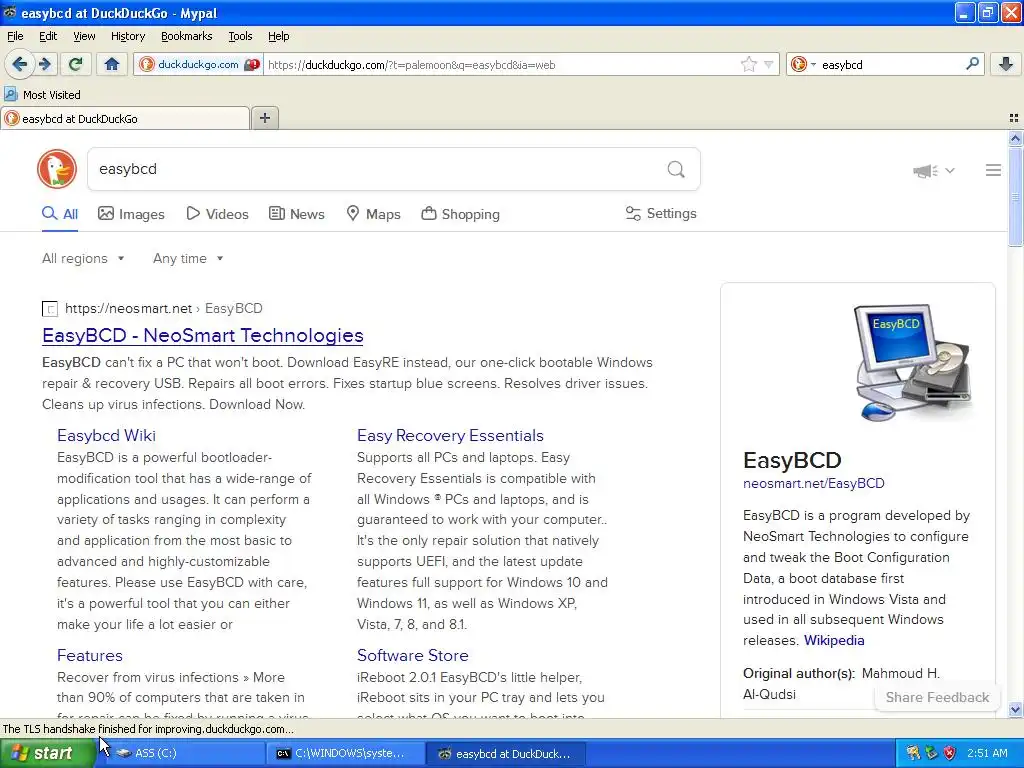Open the megaphone announcements icon

(x=925, y=170)
